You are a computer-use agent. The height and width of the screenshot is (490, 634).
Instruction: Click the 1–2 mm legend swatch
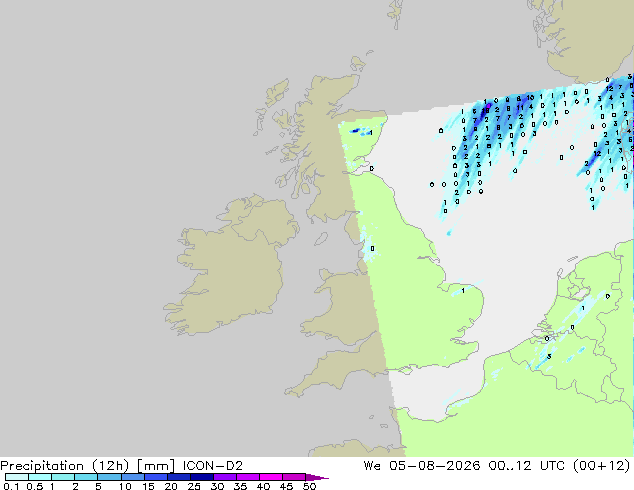63,477
